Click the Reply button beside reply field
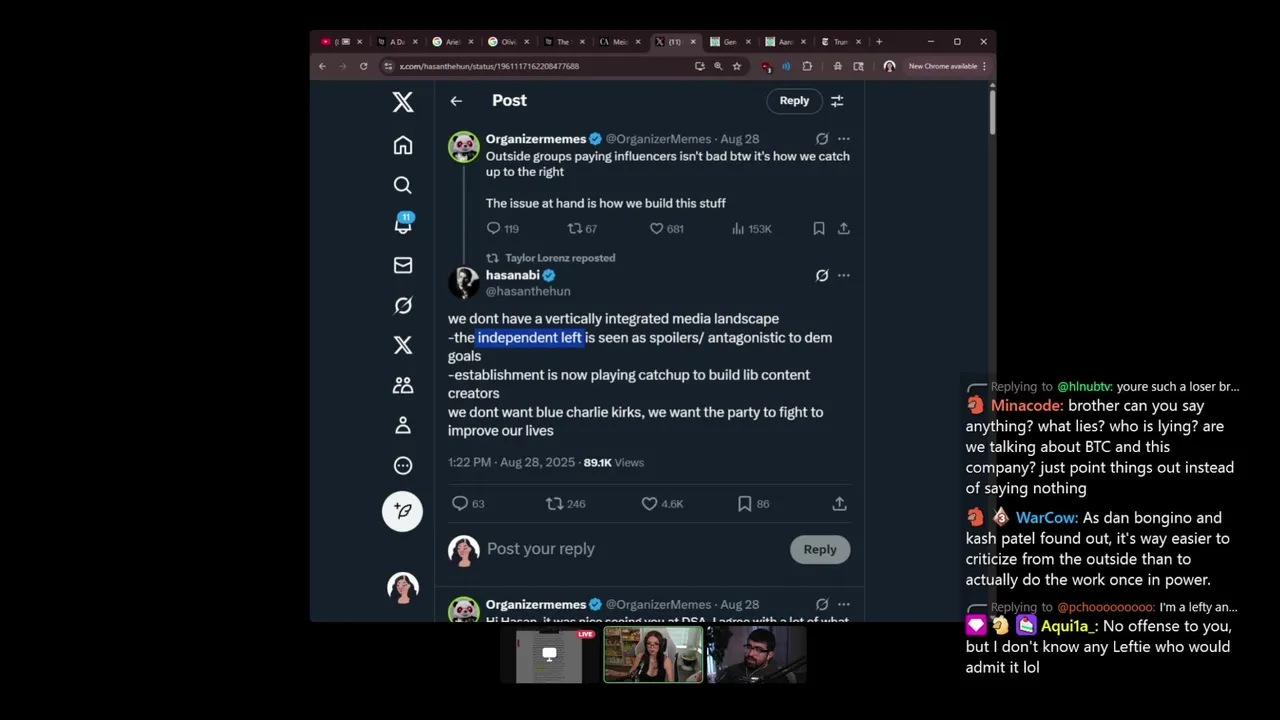This screenshot has height=720, width=1280. tap(820, 549)
